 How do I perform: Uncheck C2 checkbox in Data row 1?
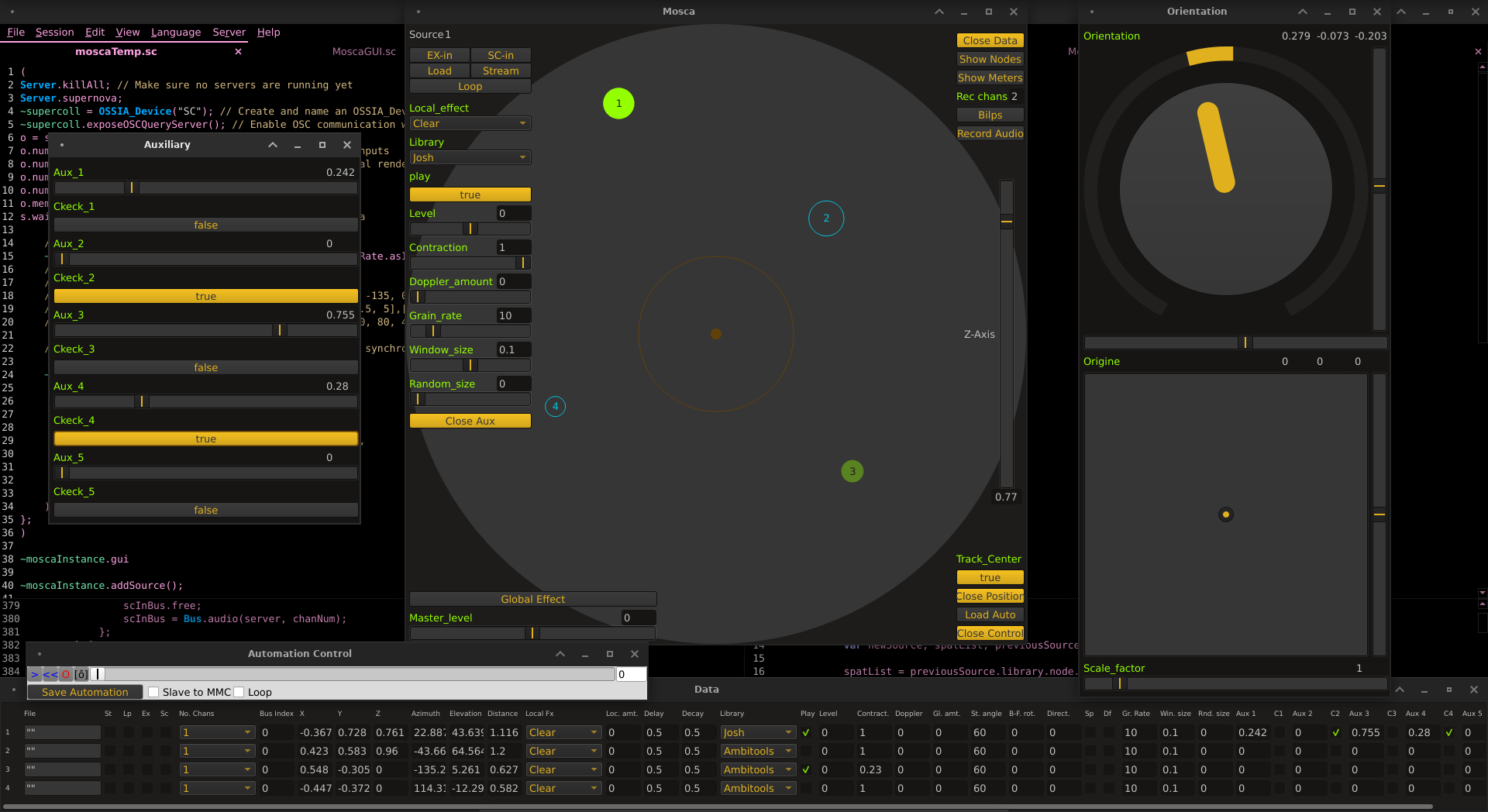click(x=1336, y=732)
